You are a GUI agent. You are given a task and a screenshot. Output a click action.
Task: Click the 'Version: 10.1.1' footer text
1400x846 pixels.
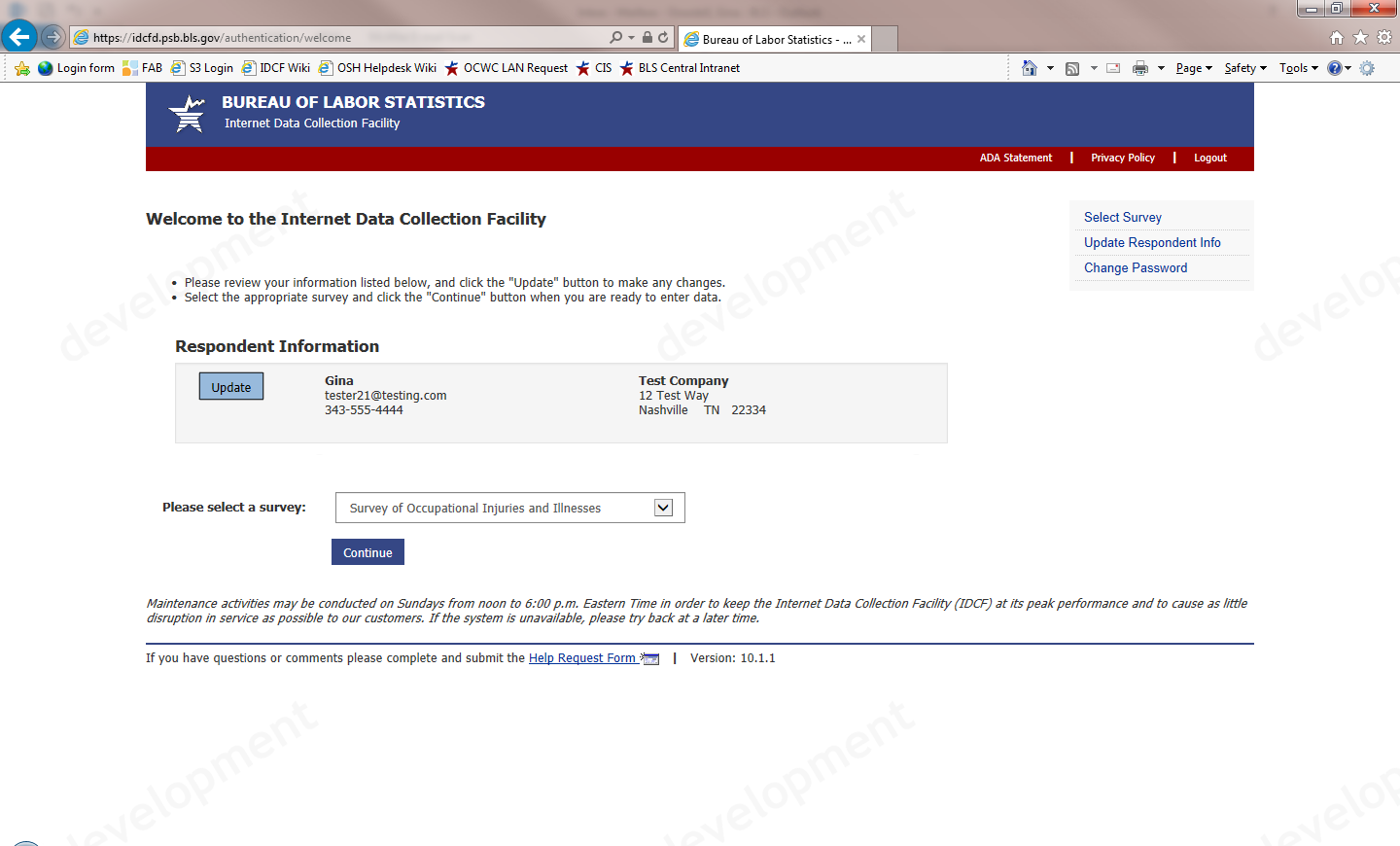pyautogui.click(x=733, y=658)
